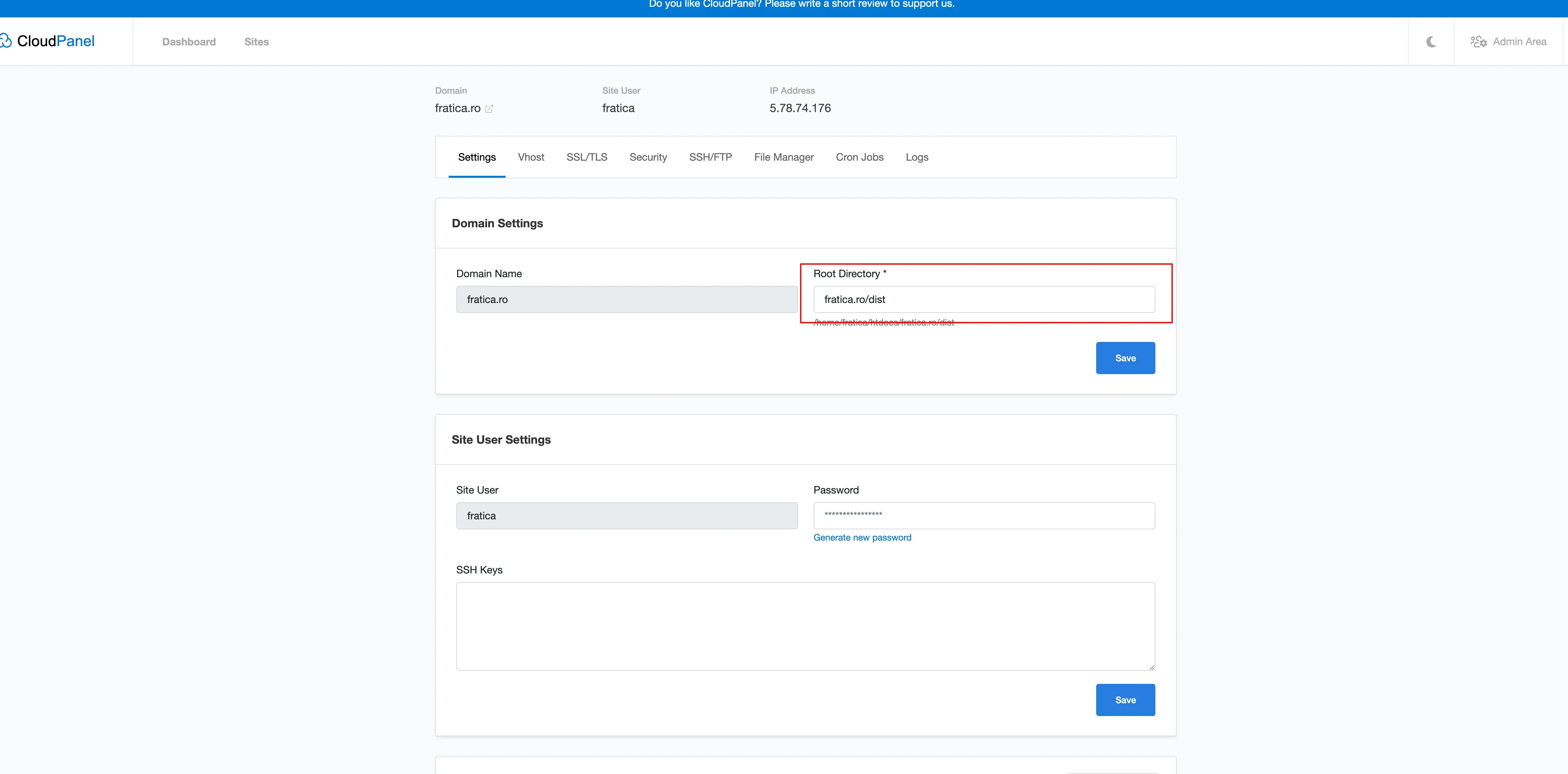1568x774 pixels.
Task: Open the Cron Jobs tab
Action: click(860, 157)
